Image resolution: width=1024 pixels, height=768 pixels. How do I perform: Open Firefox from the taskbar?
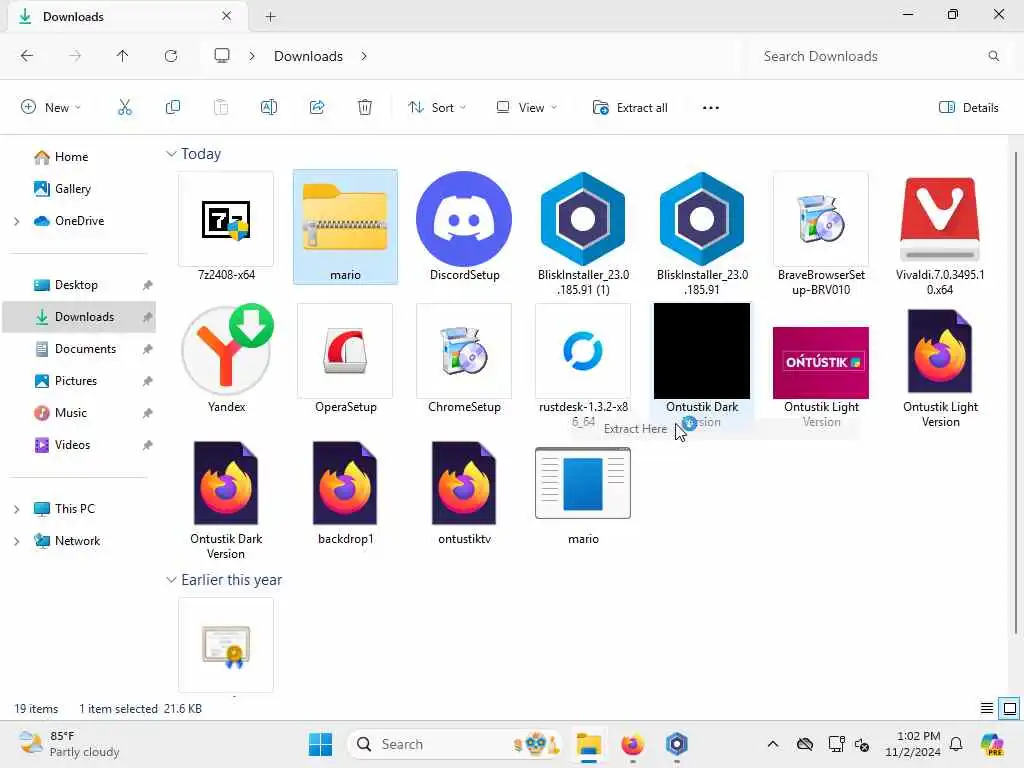pos(632,744)
